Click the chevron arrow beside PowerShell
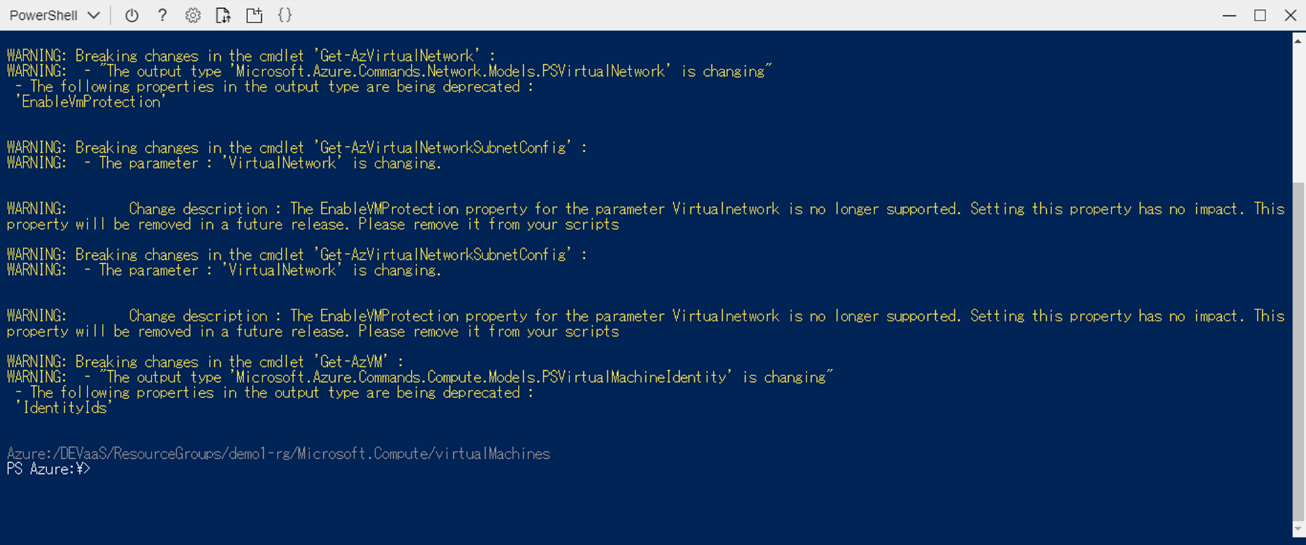Image resolution: width=1306 pixels, height=545 pixels. (x=94, y=15)
